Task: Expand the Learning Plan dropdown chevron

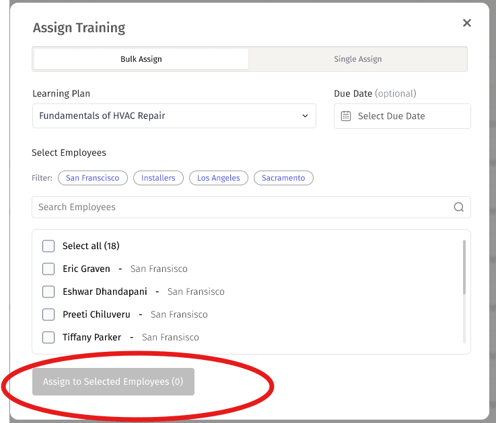Action: point(305,116)
